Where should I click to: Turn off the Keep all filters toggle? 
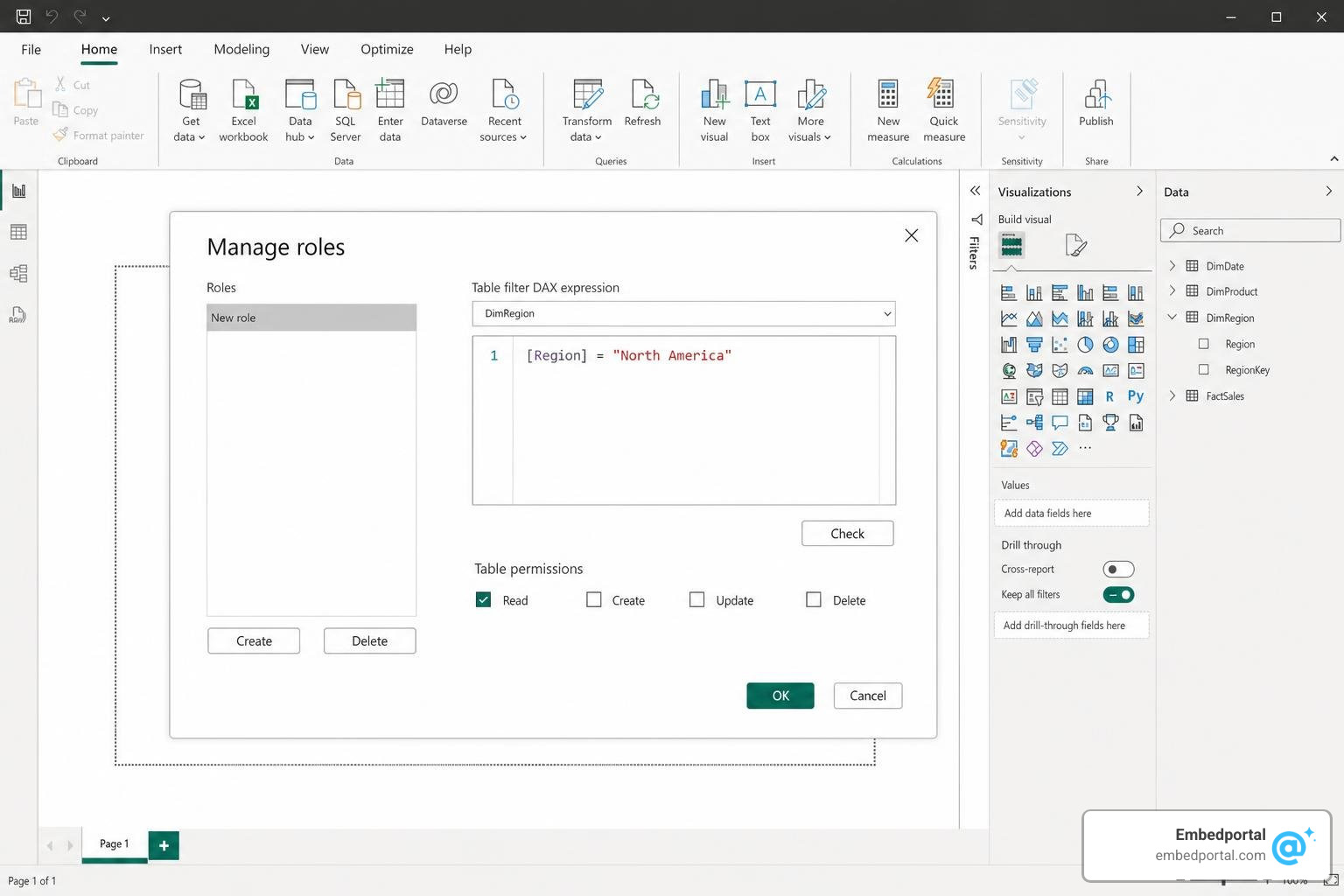click(1118, 594)
